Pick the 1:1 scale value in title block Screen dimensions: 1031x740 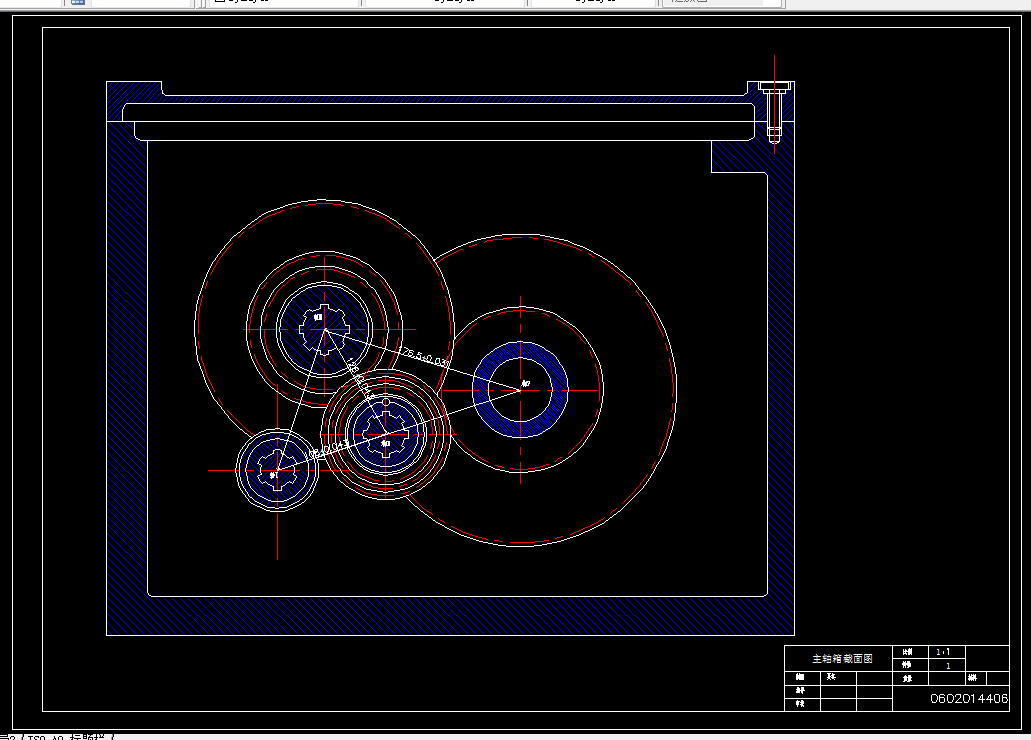[x=943, y=652]
